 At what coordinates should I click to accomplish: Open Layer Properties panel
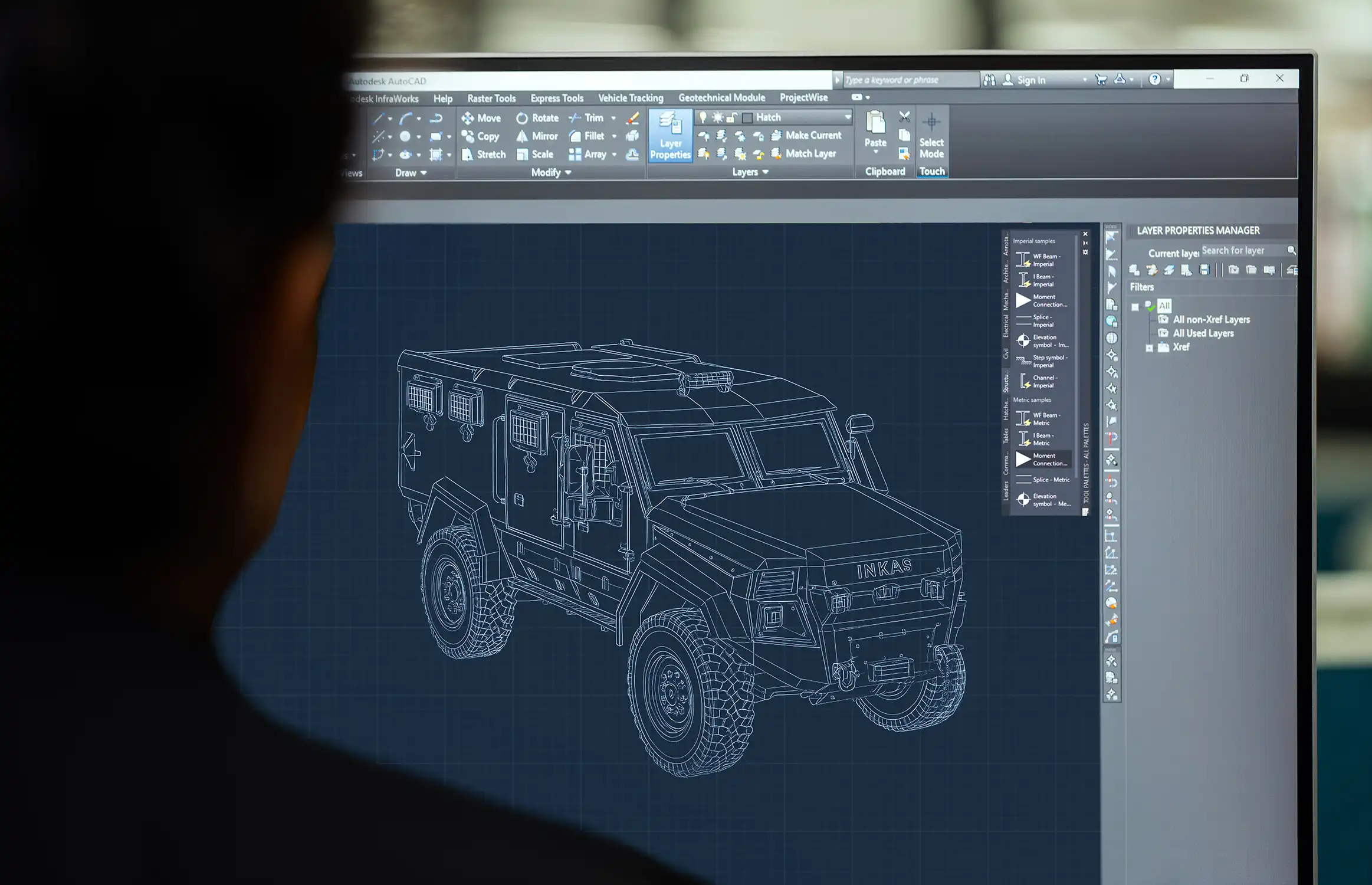670,136
